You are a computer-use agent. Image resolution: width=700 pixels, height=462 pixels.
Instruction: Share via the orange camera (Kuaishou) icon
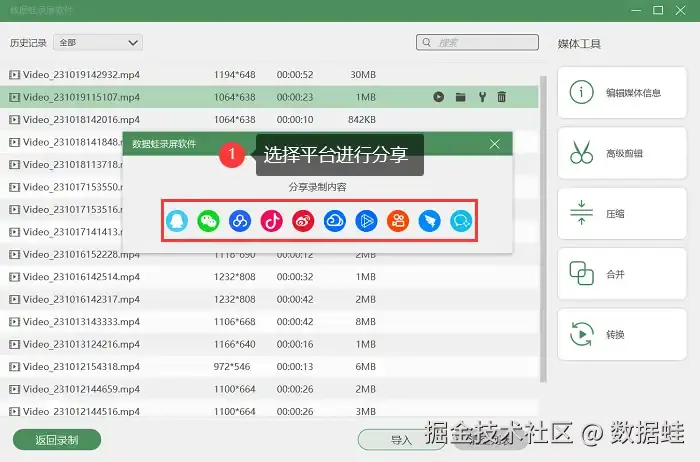coord(398,221)
